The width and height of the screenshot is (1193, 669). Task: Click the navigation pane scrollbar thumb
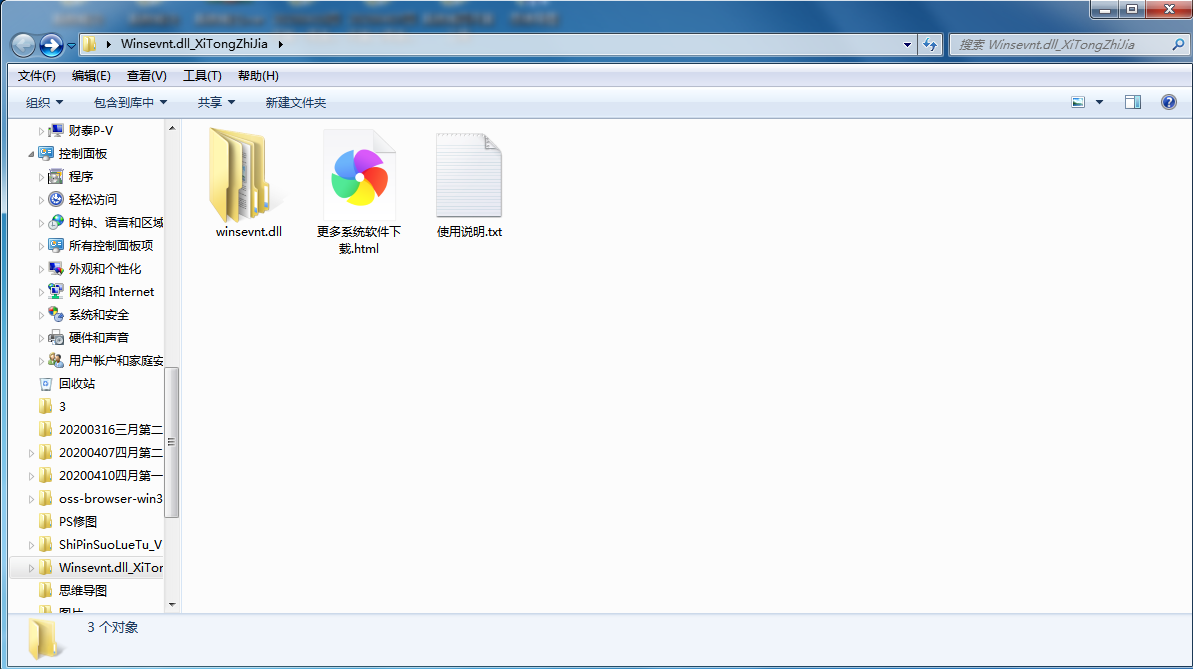tap(172, 442)
